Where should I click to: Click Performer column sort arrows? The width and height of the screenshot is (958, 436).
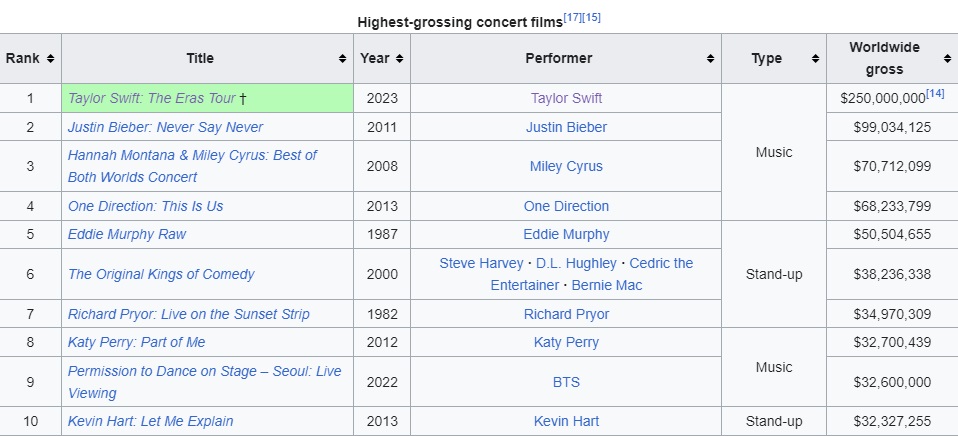click(x=710, y=59)
